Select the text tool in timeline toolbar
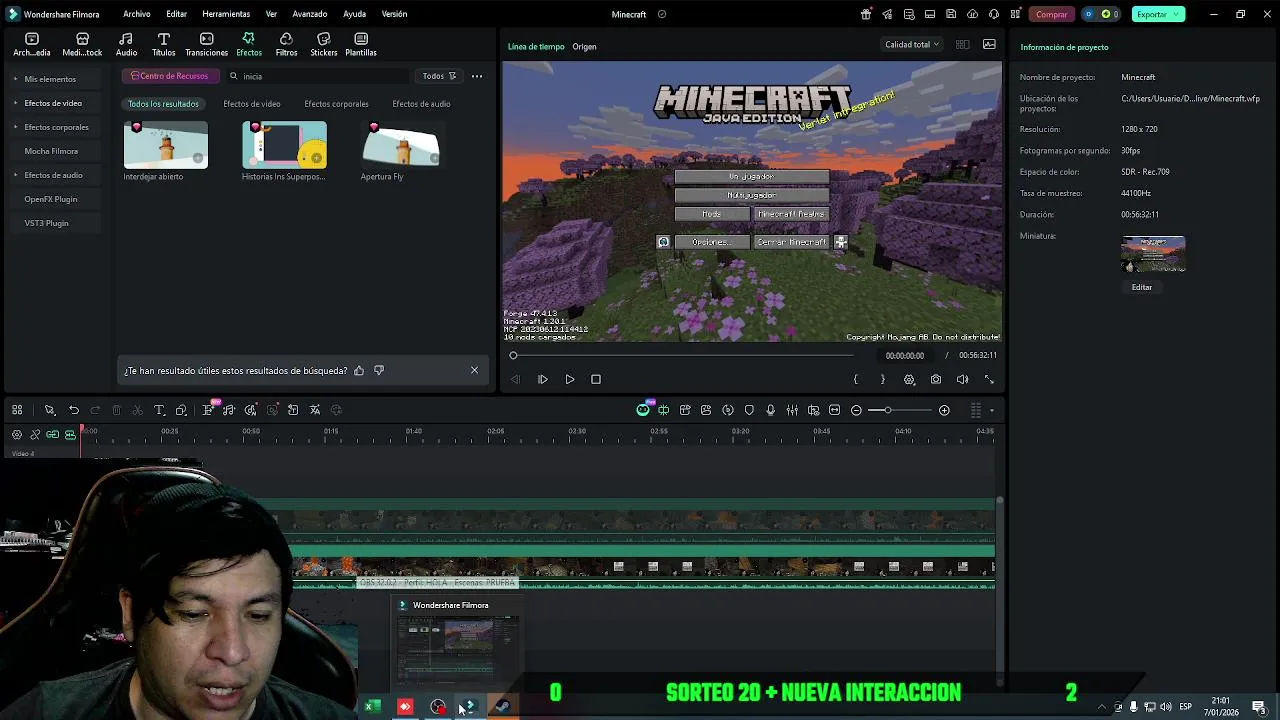The image size is (1280, 720). tap(159, 410)
